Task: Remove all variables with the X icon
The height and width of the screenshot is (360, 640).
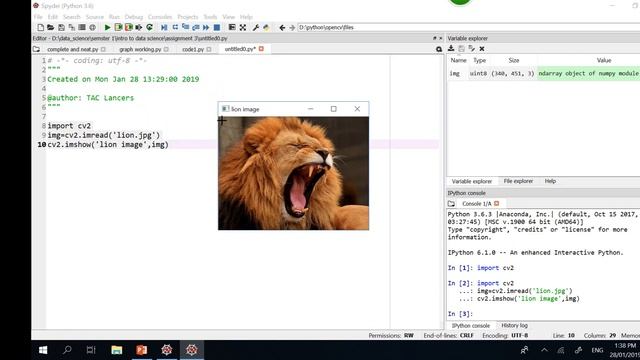Action: click(x=482, y=49)
